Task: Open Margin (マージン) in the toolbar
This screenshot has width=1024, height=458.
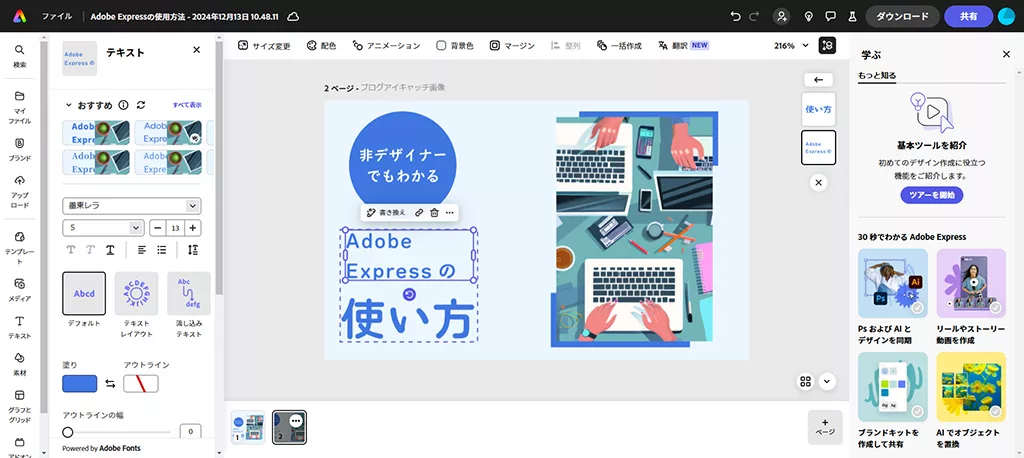Action: coord(513,46)
